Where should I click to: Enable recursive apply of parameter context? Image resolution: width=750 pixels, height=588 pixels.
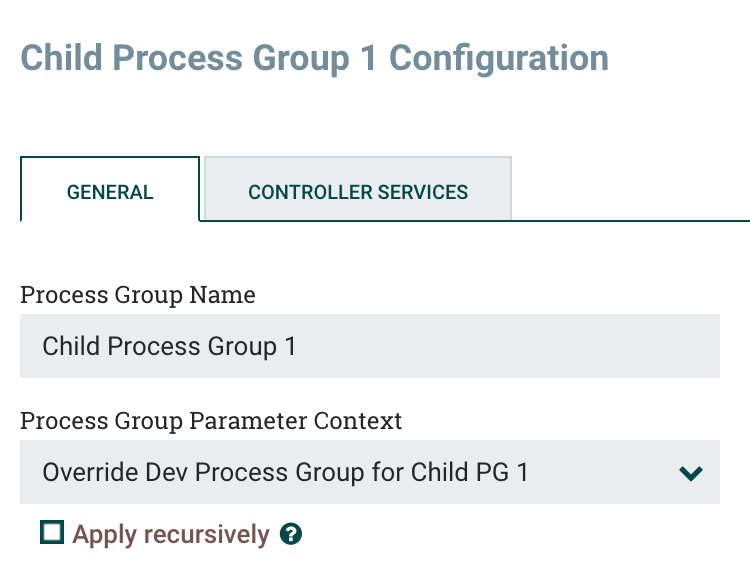point(52,533)
